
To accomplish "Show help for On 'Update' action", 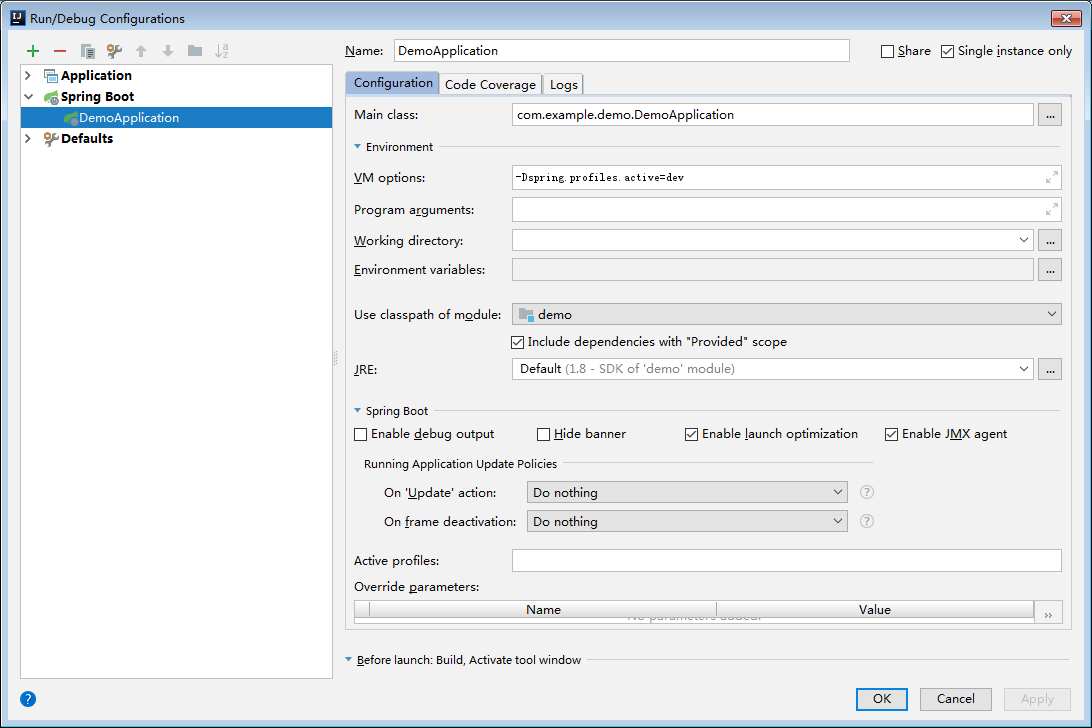I will coord(866,493).
